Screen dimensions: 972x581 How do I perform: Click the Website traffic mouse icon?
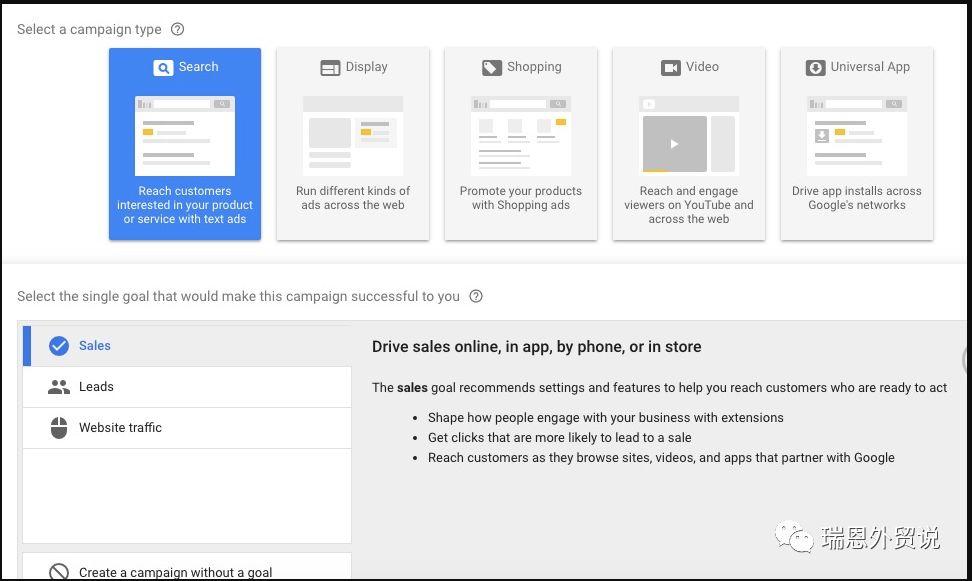(x=59, y=428)
